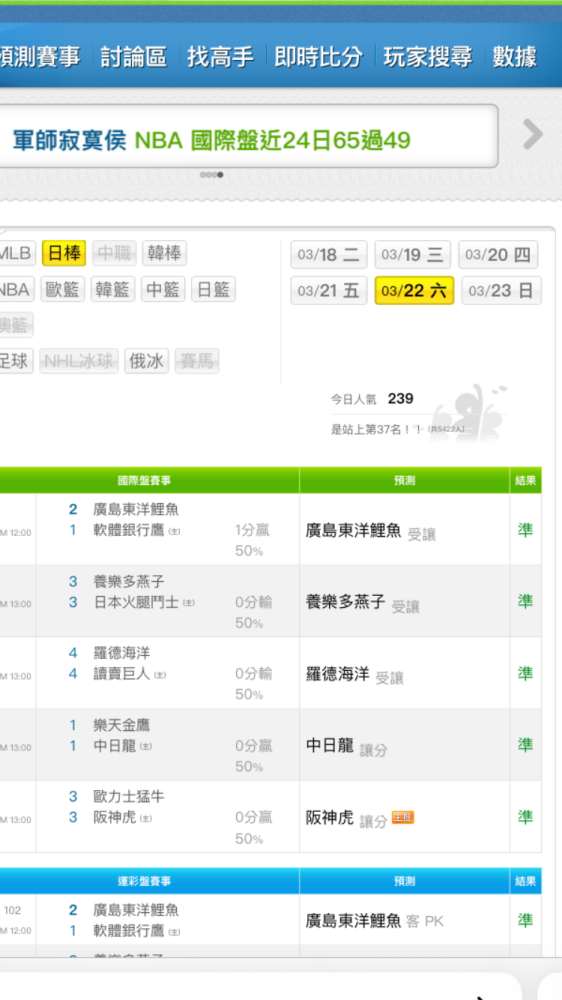Advance banner with right chevron arrow
This screenshot has width=562, height=1000.
[x=533, y=135]
